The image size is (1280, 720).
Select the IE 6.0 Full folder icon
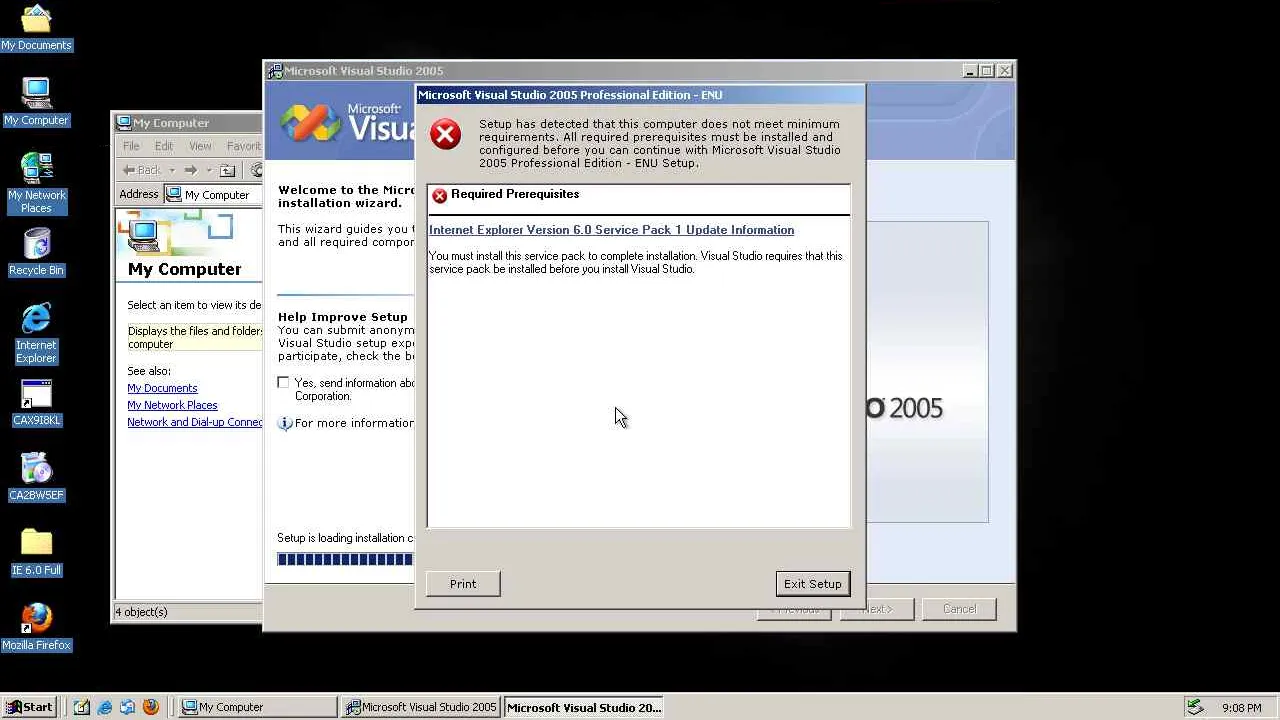pos(36,552)
